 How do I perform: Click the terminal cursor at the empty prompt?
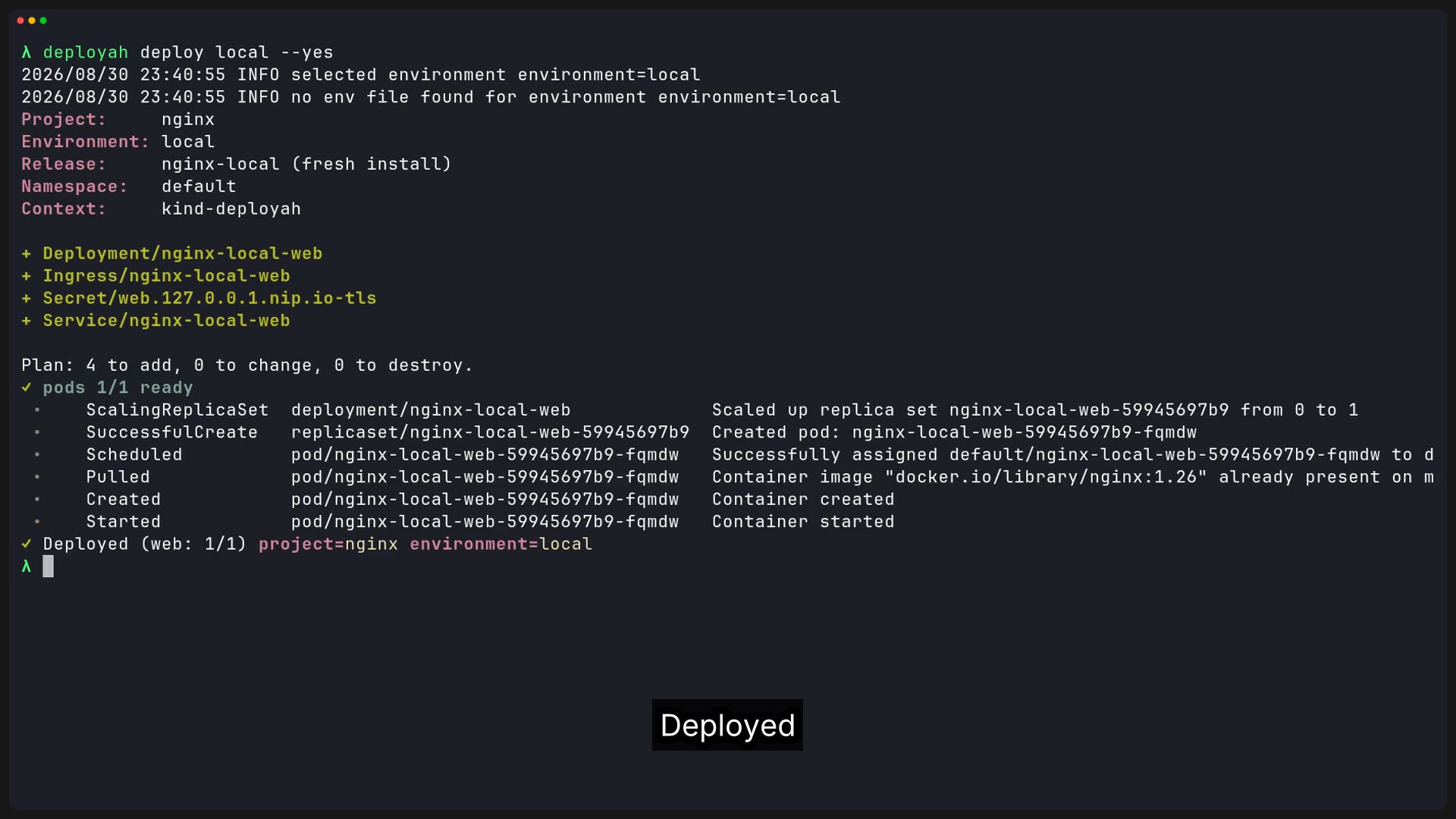coord(48,566)
